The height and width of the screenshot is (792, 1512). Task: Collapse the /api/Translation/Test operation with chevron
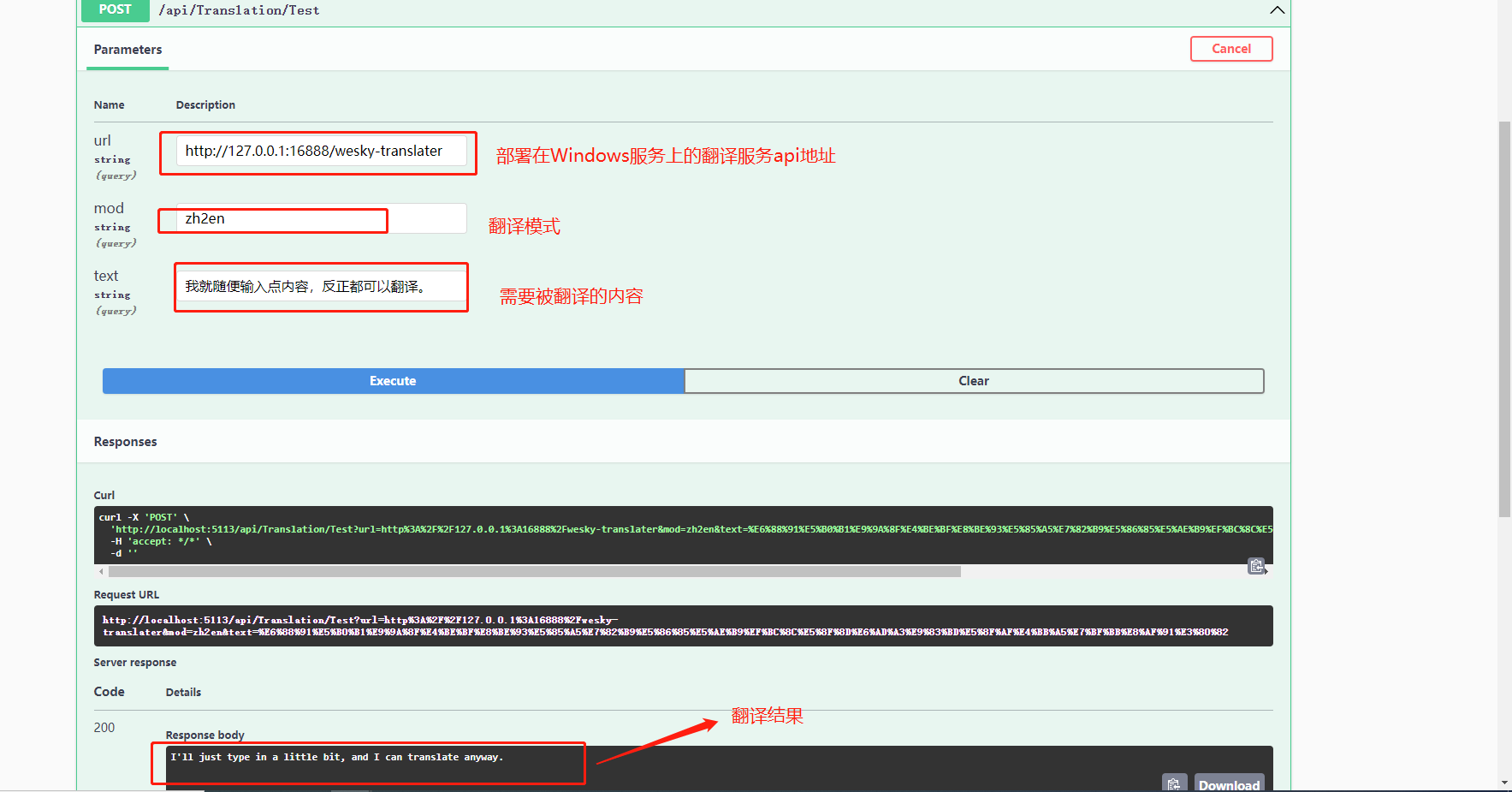point(1277,10)
